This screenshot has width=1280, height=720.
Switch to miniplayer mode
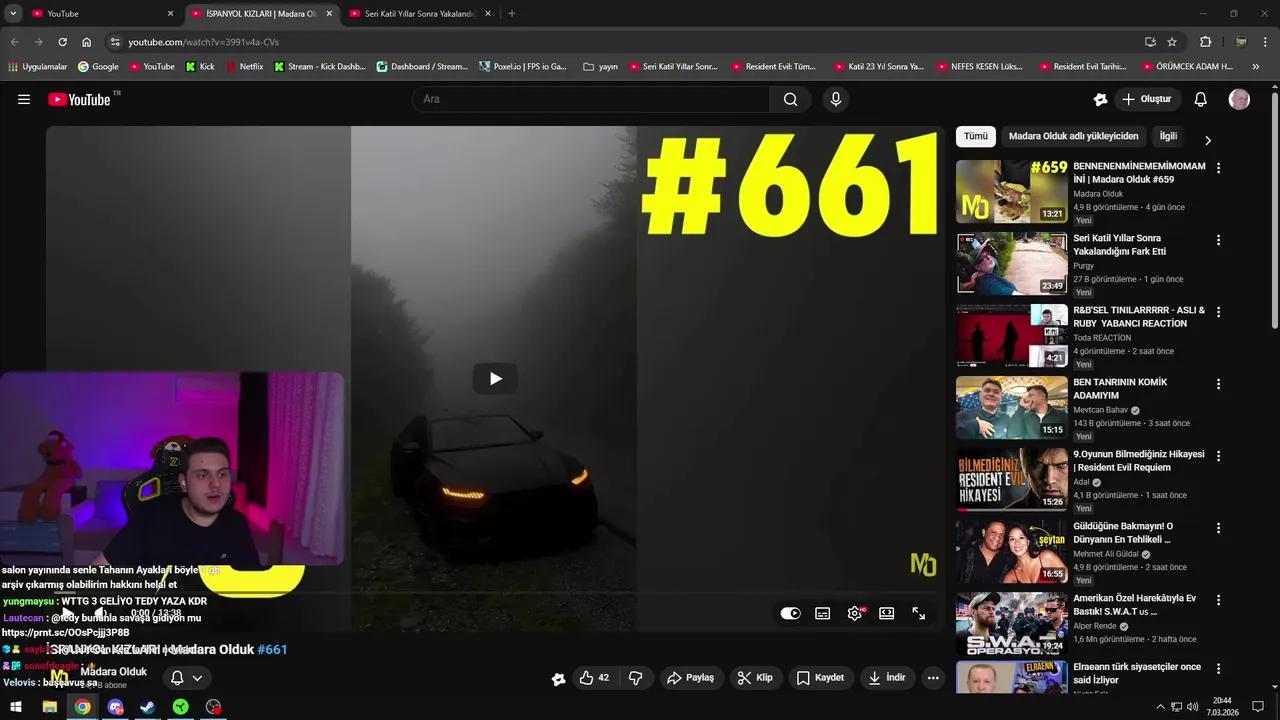[886, 613]
